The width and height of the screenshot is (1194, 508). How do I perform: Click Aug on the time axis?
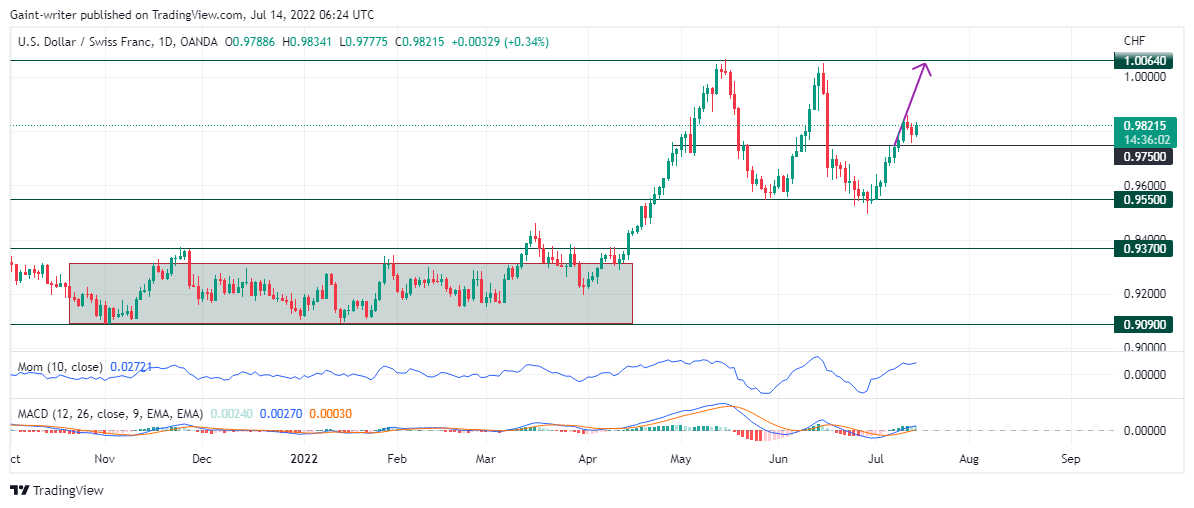coord(969,459)
